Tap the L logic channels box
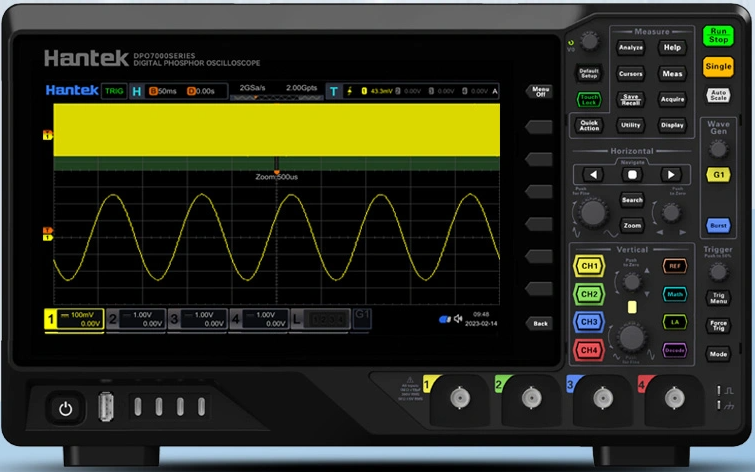755x472 pixels. pyautogui.click(x=321, y=319)
